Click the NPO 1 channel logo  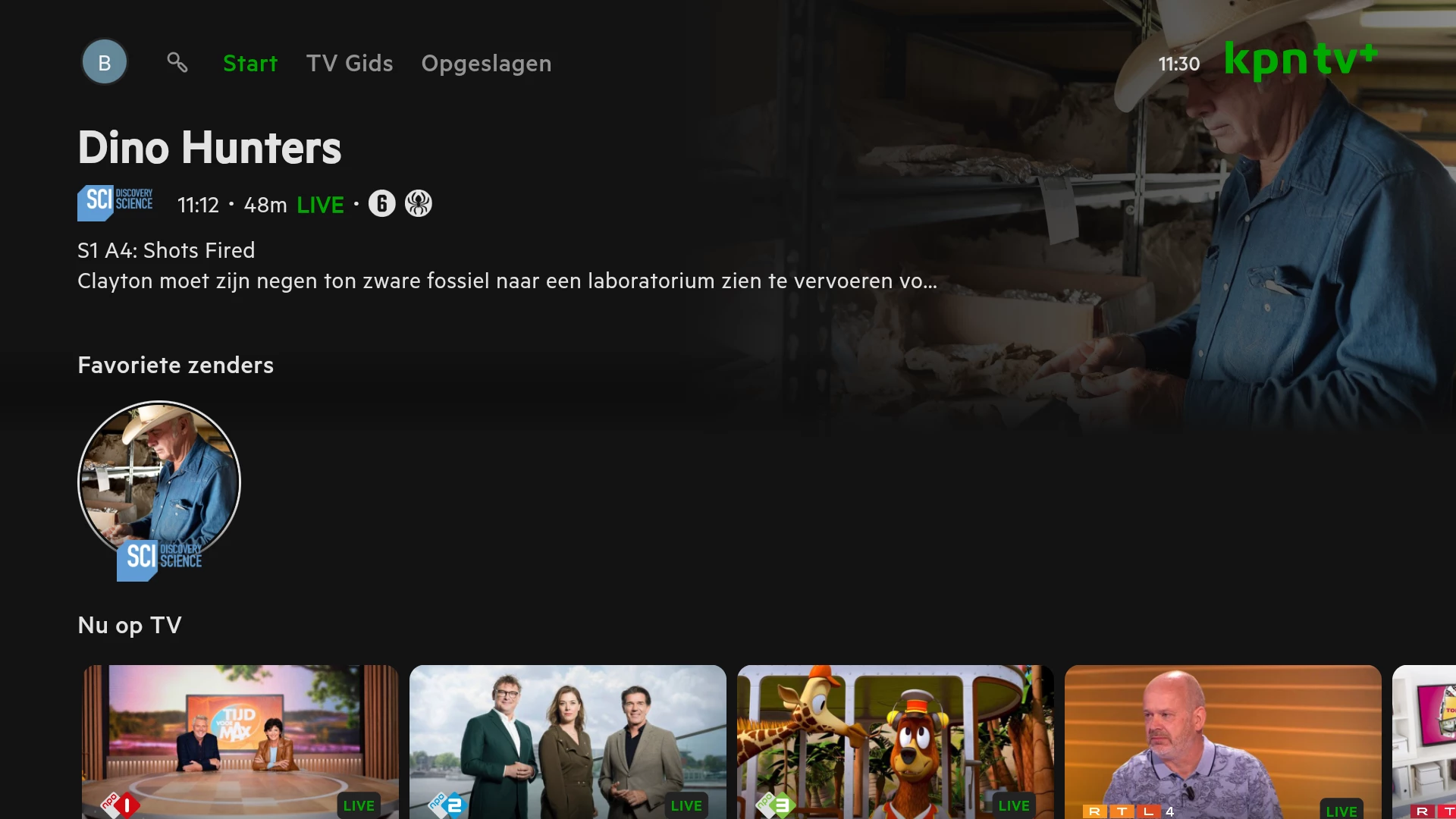(121, 805)
